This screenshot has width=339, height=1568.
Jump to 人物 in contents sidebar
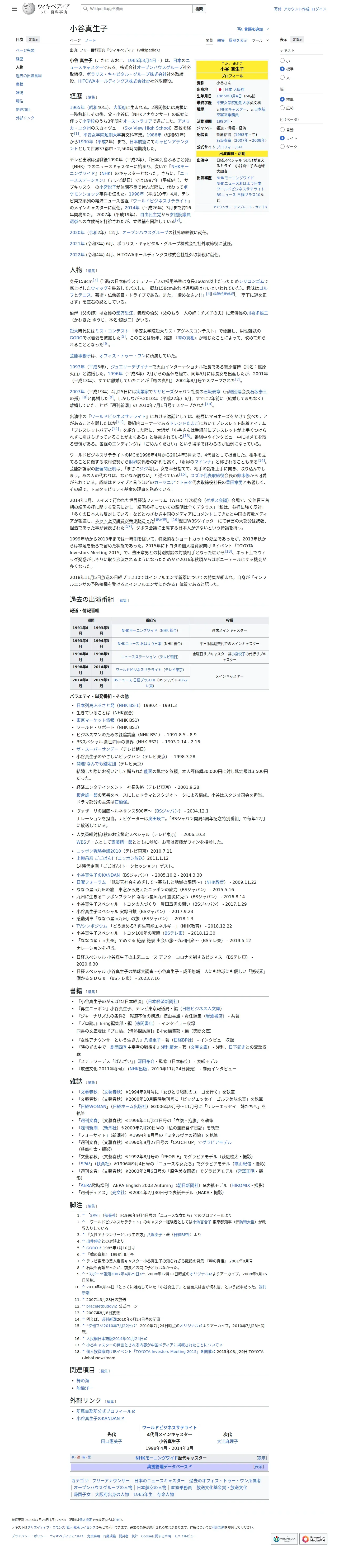(x=20, y=68)
